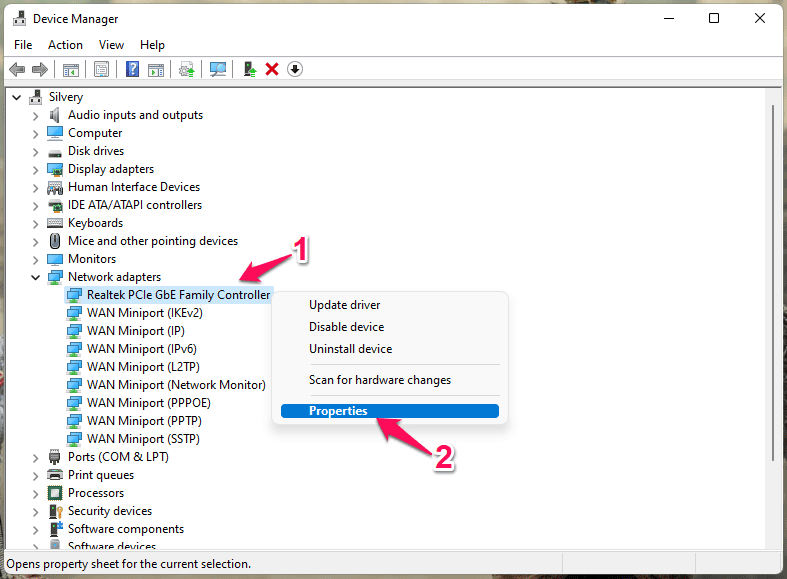Click the red X uninstall device icon
The height and width of the screenshot is (579, 787).
click(x=272, y=69)
